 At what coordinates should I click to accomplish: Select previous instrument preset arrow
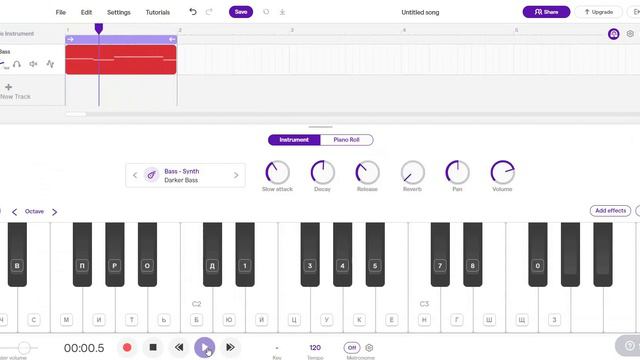pyautogui.click(x=135, y=176)
